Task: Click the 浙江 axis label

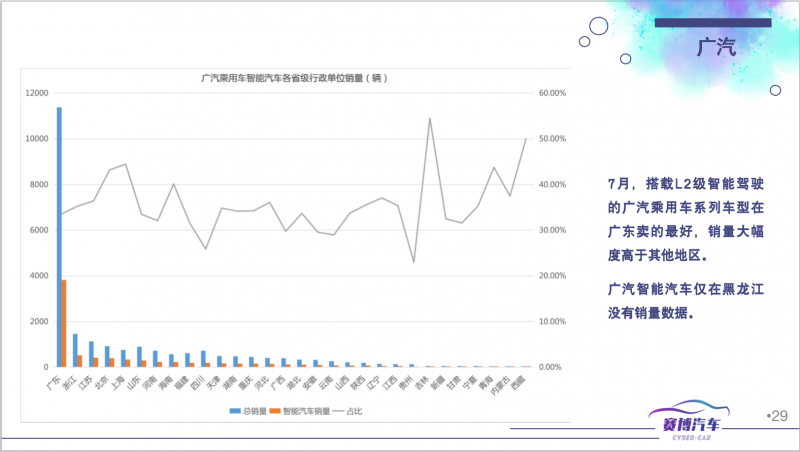Action: pos(69,383)
